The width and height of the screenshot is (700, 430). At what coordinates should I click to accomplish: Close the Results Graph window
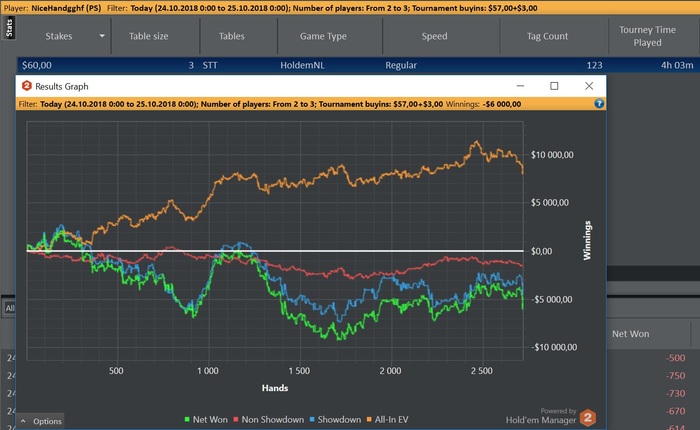pyautogui.click(x=589, y=86)
